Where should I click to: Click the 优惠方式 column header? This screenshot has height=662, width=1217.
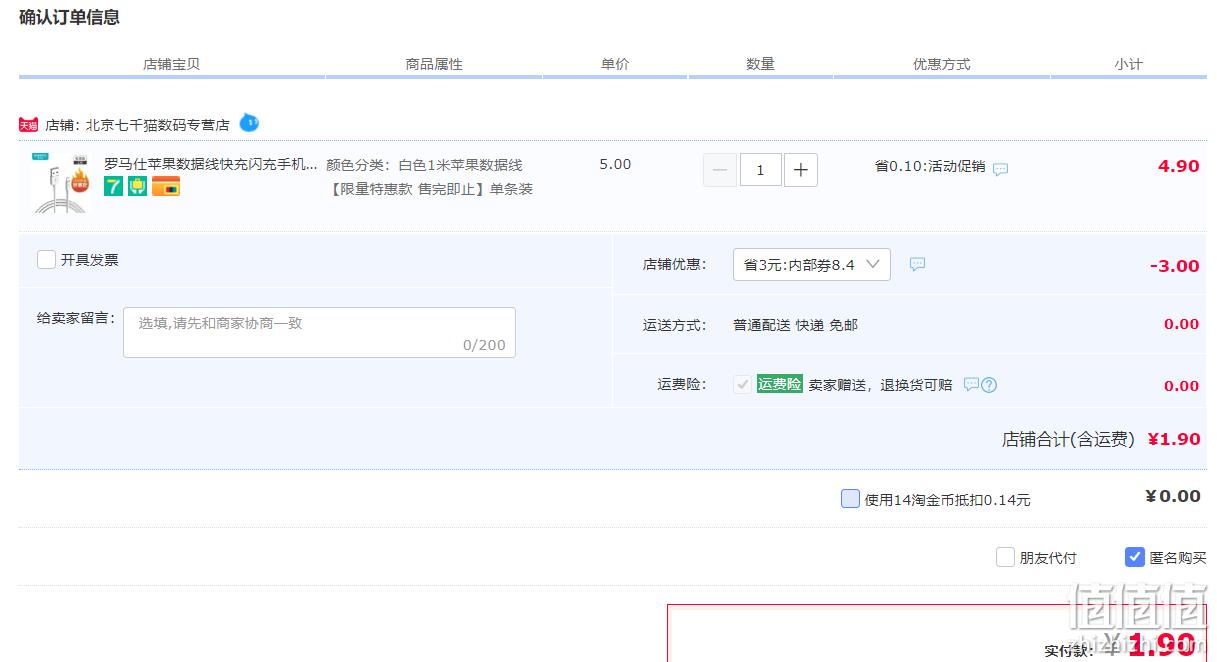point(941,64)
